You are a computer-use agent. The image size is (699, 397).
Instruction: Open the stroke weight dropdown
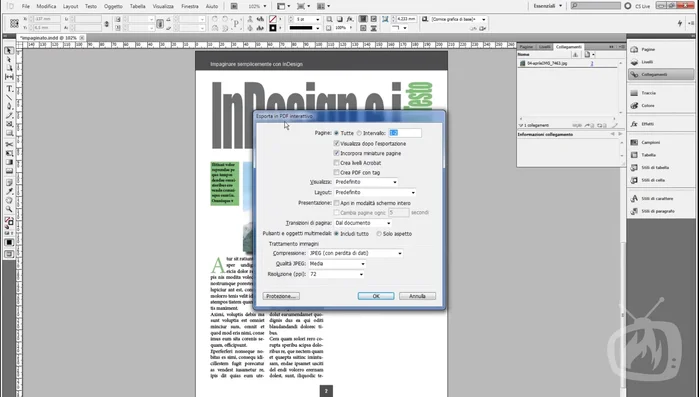tap(317, 19)
